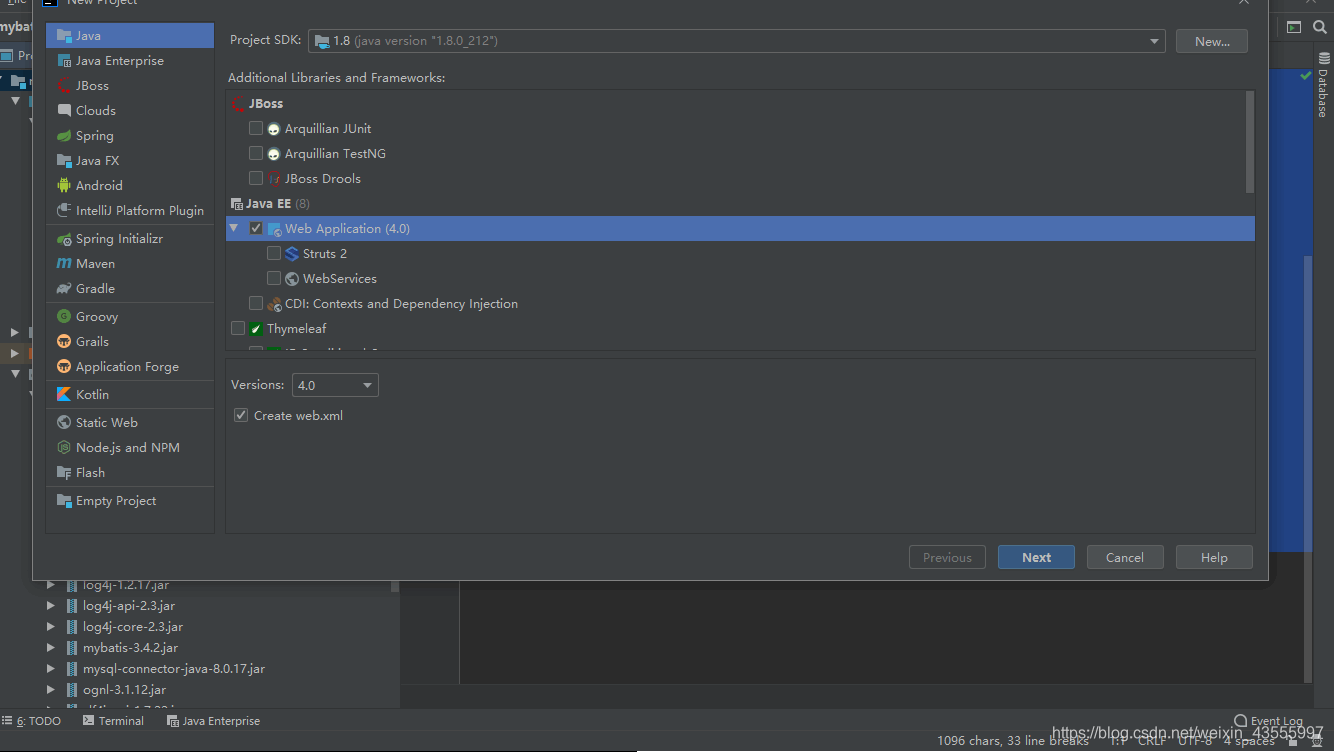Tick the Thymeleaf checkbox
Image resolution: width=1334 pixels, height=752 pixels.
tap(238, 328)
